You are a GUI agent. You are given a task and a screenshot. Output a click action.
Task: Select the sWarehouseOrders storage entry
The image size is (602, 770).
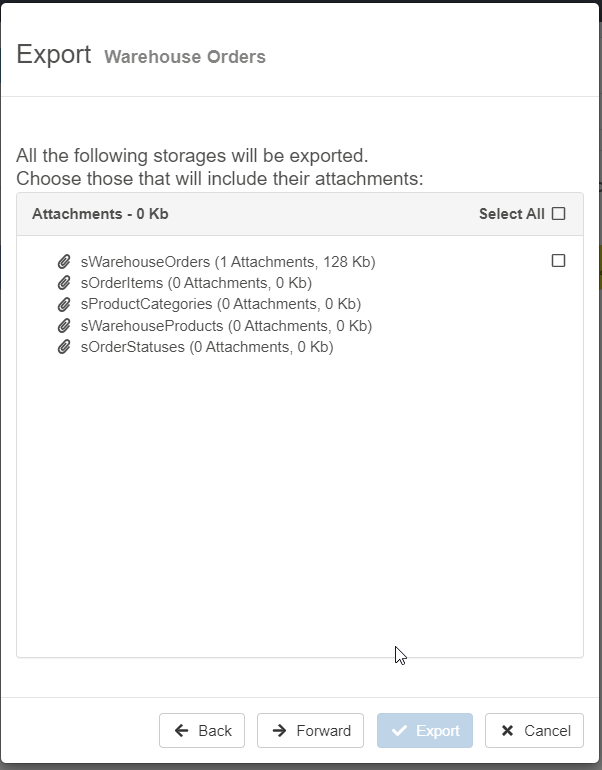[227, 262]
